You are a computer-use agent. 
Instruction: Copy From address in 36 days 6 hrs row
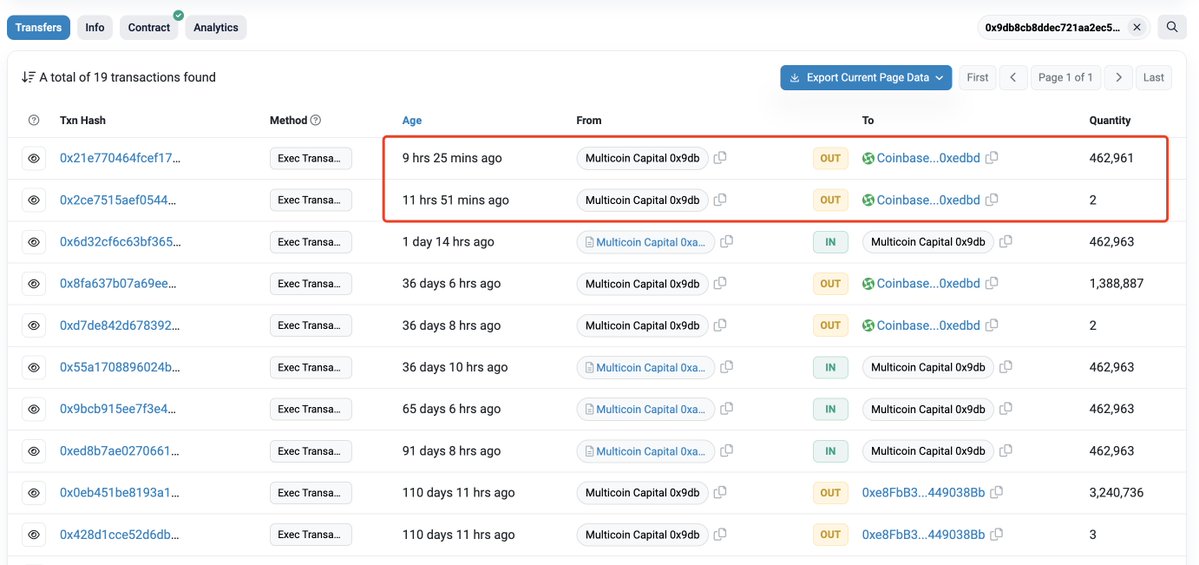tap(720, 284)
